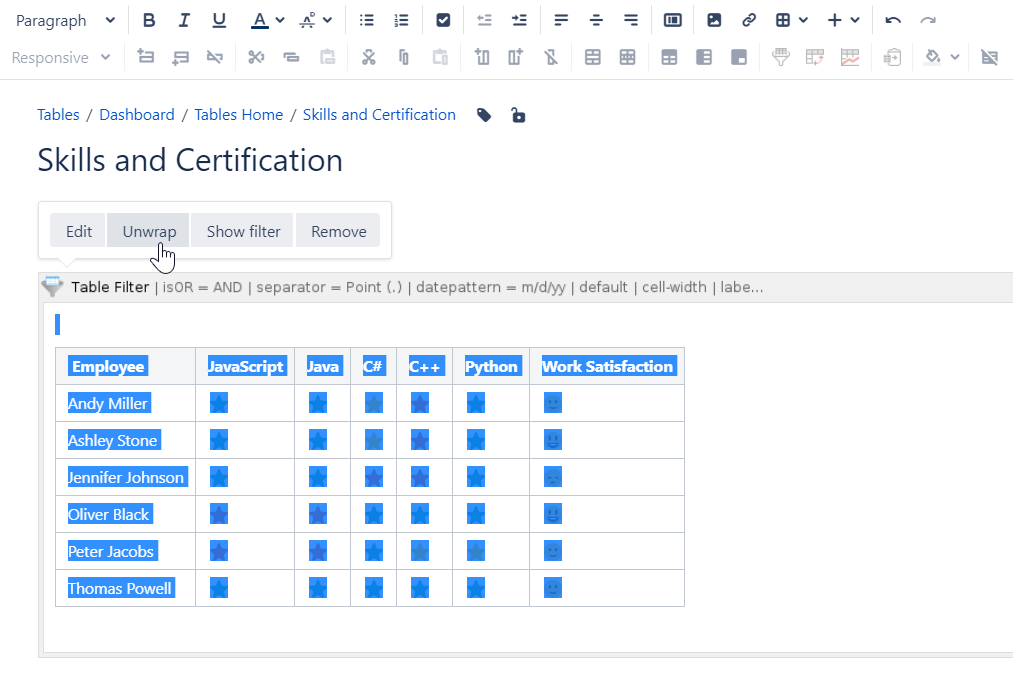The width and height of the screenshot is (1013, 681).
Task: Insert an image or file
Action: pos(714,20)
